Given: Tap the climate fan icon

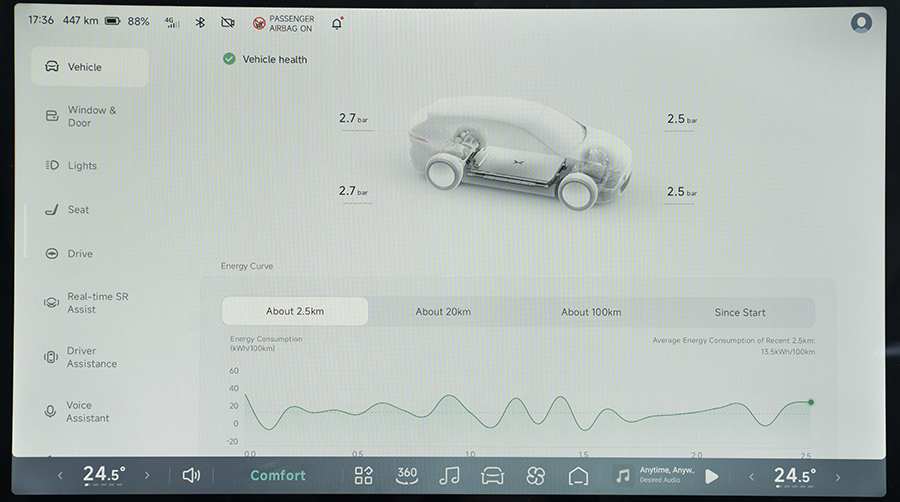Looking at the screenshot, I should (x=535, y=475).
